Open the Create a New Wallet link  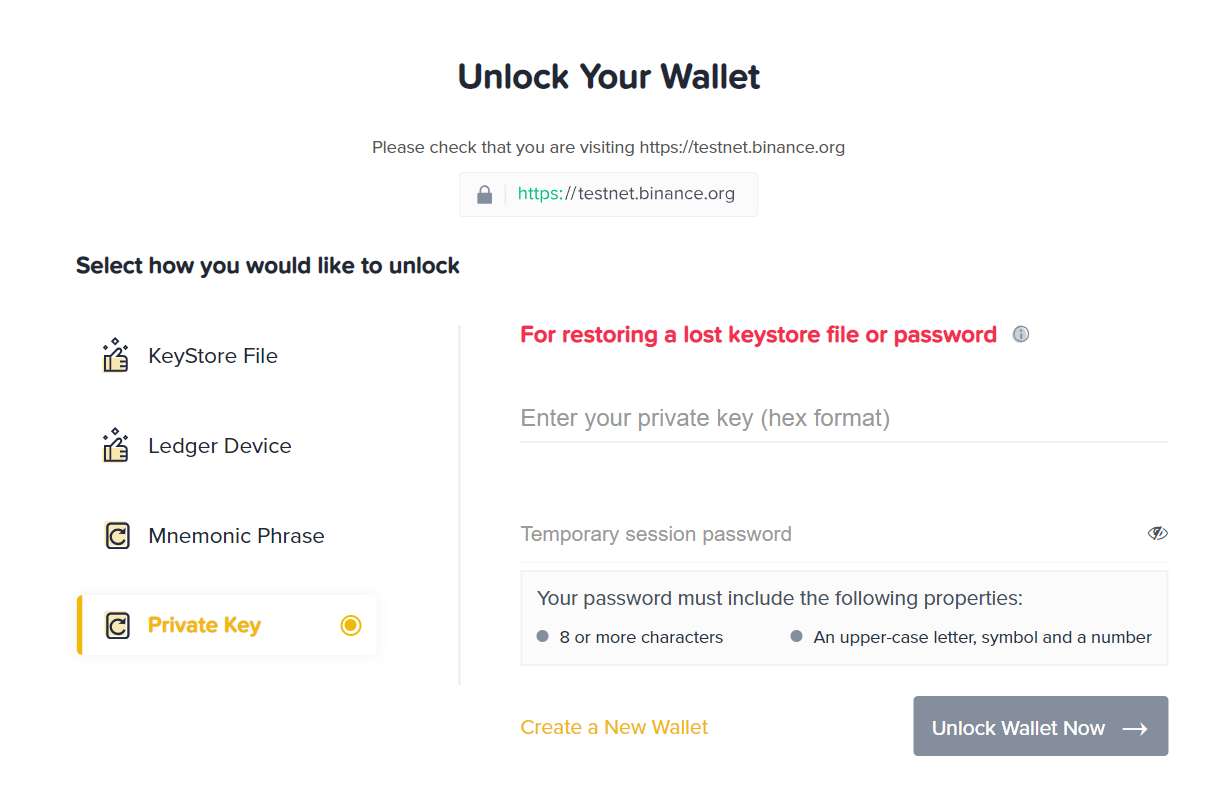(614, 726)
